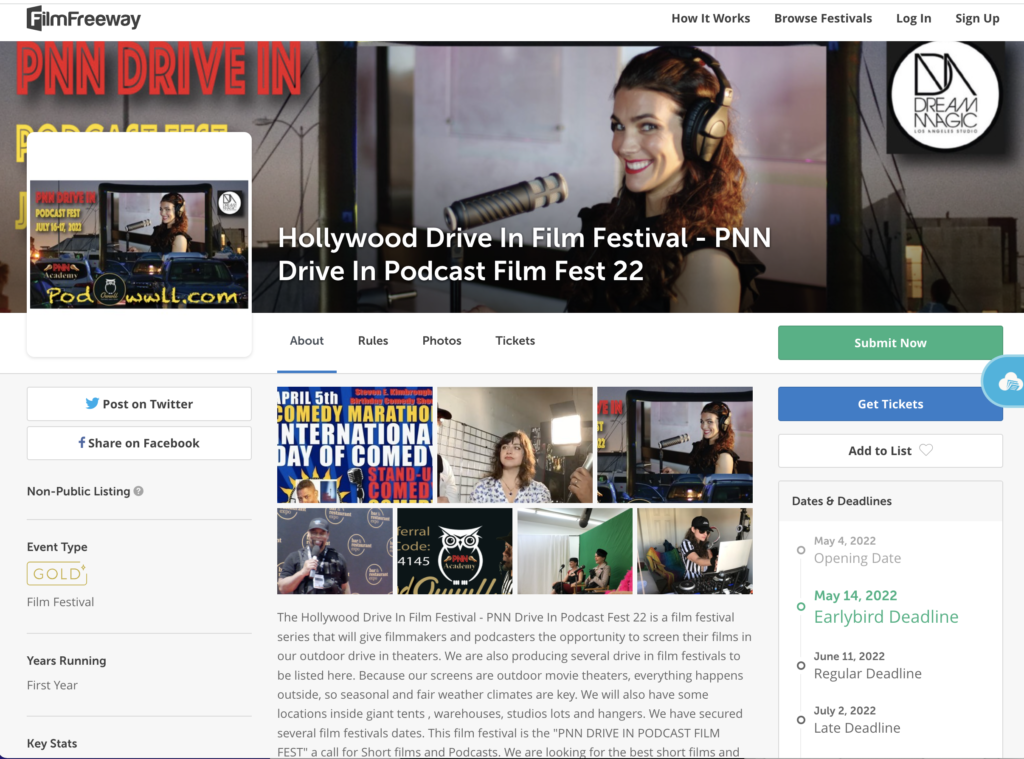Click the FilmFreeway logo

(x=84, y=19)
